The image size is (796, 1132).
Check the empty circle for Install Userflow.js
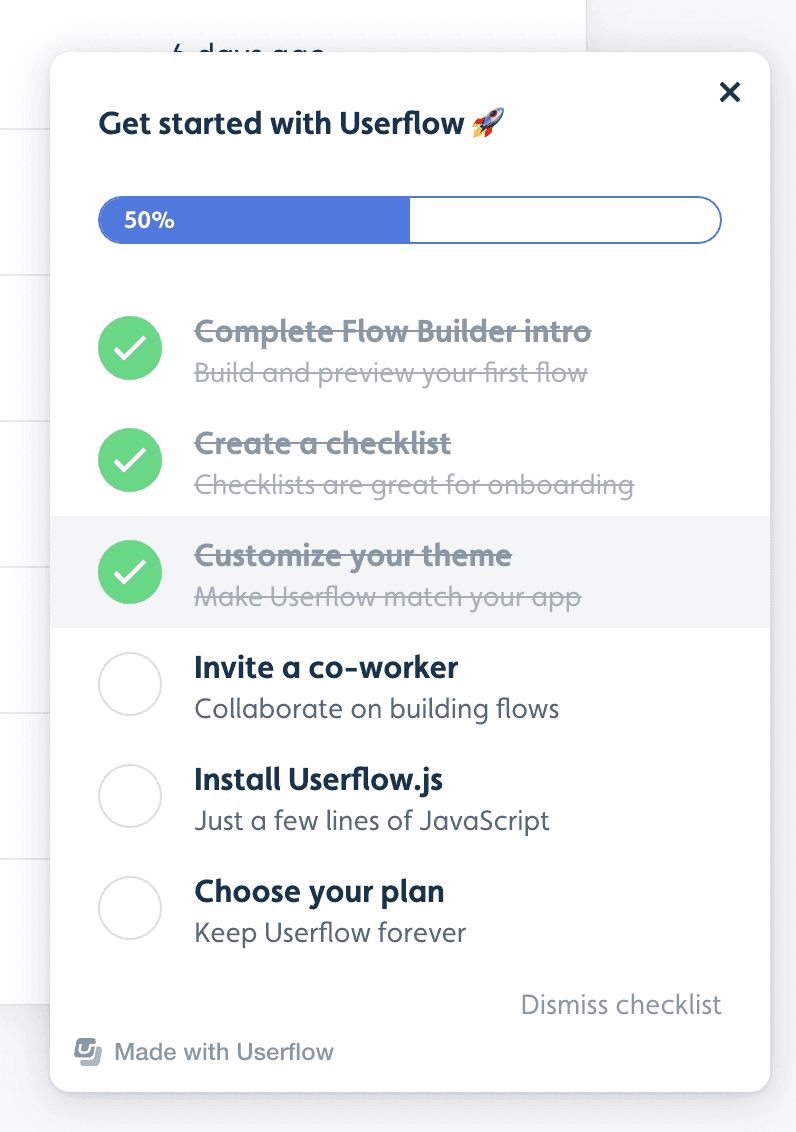click(130, 796)
